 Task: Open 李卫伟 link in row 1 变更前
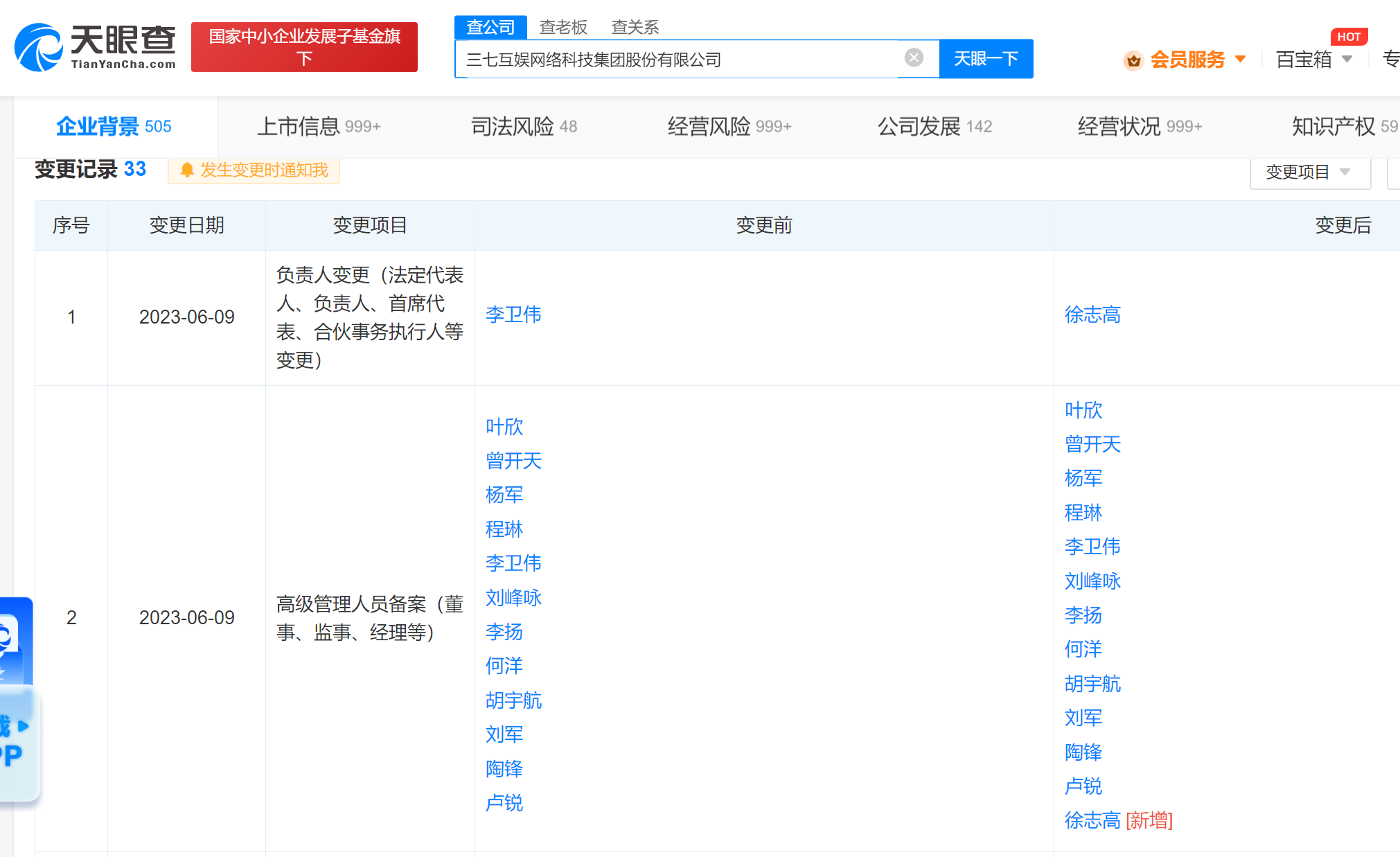(x=513, y=315)
